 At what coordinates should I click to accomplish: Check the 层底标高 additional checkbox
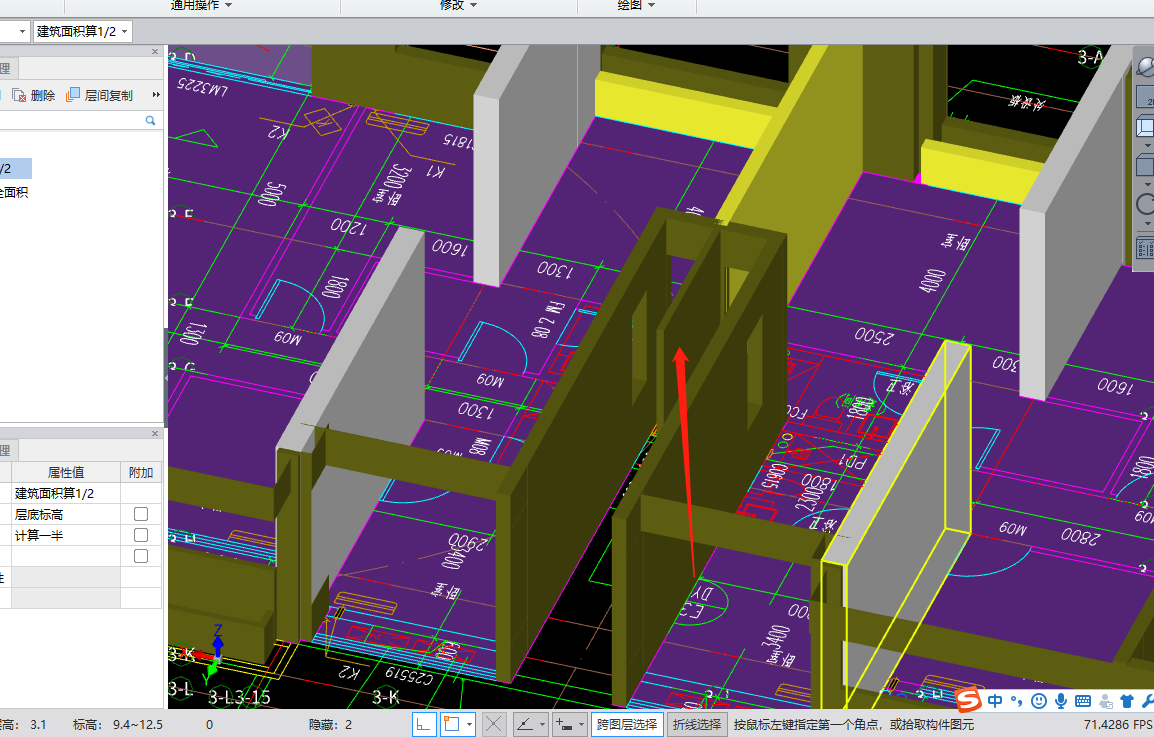[x=141, y=514]
